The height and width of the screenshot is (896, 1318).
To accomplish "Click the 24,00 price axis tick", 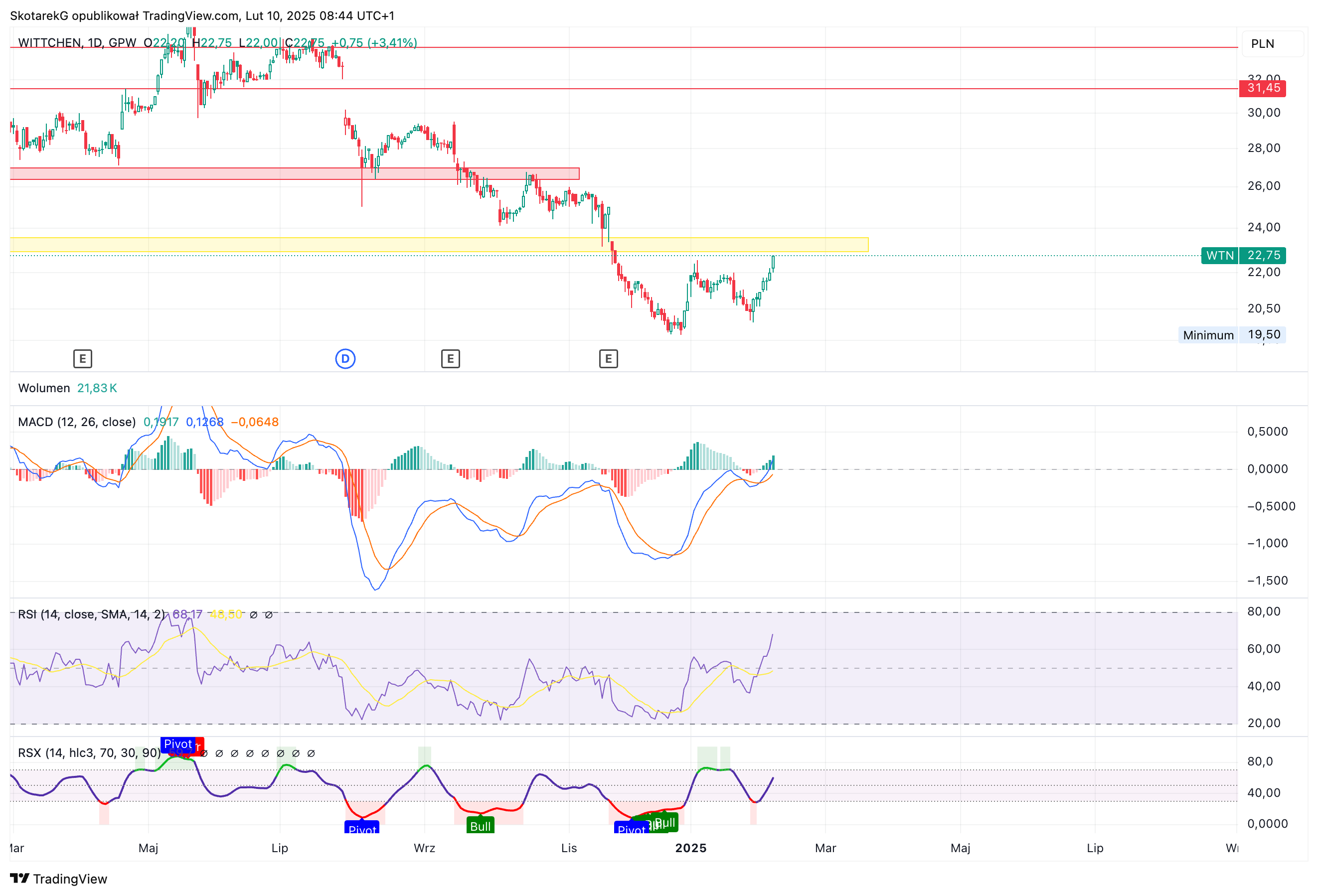I will click(x=1264, y=227).
